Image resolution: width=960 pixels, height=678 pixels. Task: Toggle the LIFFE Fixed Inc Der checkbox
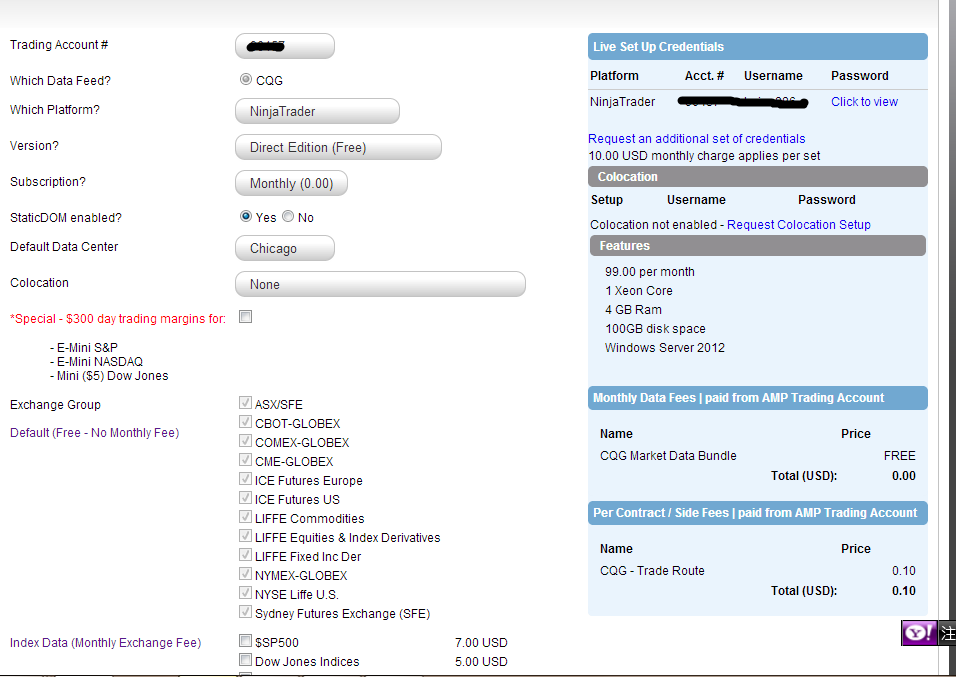[x=246, y=555]
